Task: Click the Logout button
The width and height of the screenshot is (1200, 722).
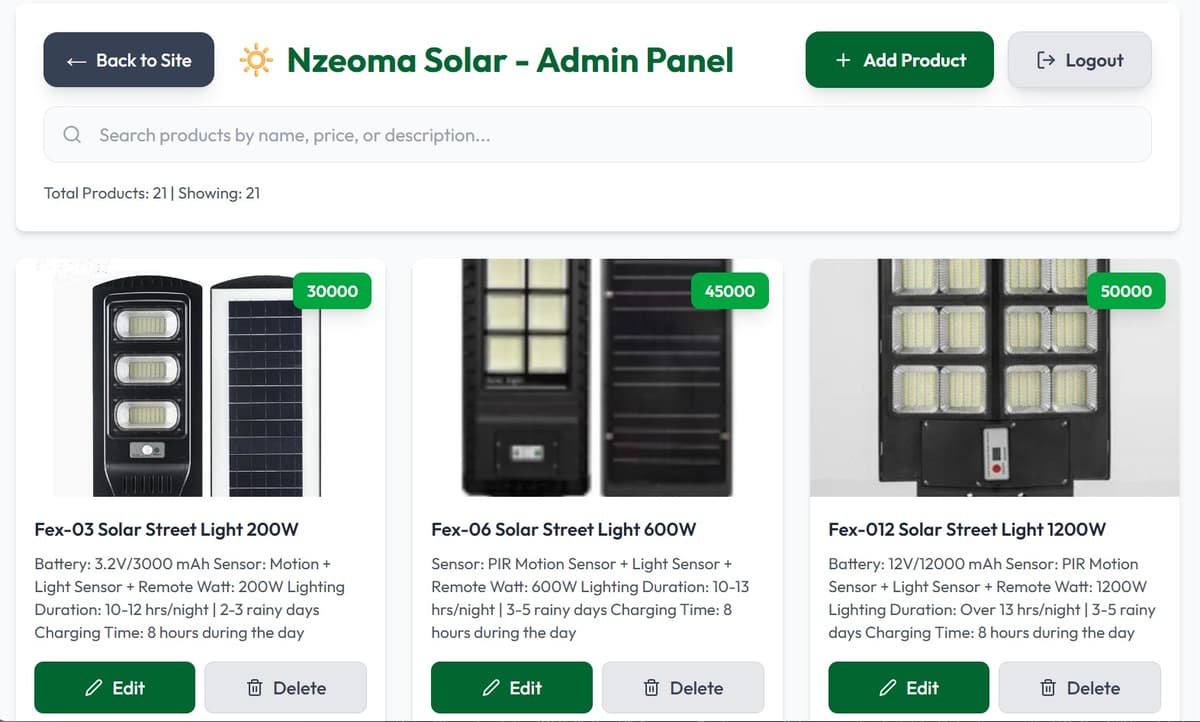Action: 1079,59
